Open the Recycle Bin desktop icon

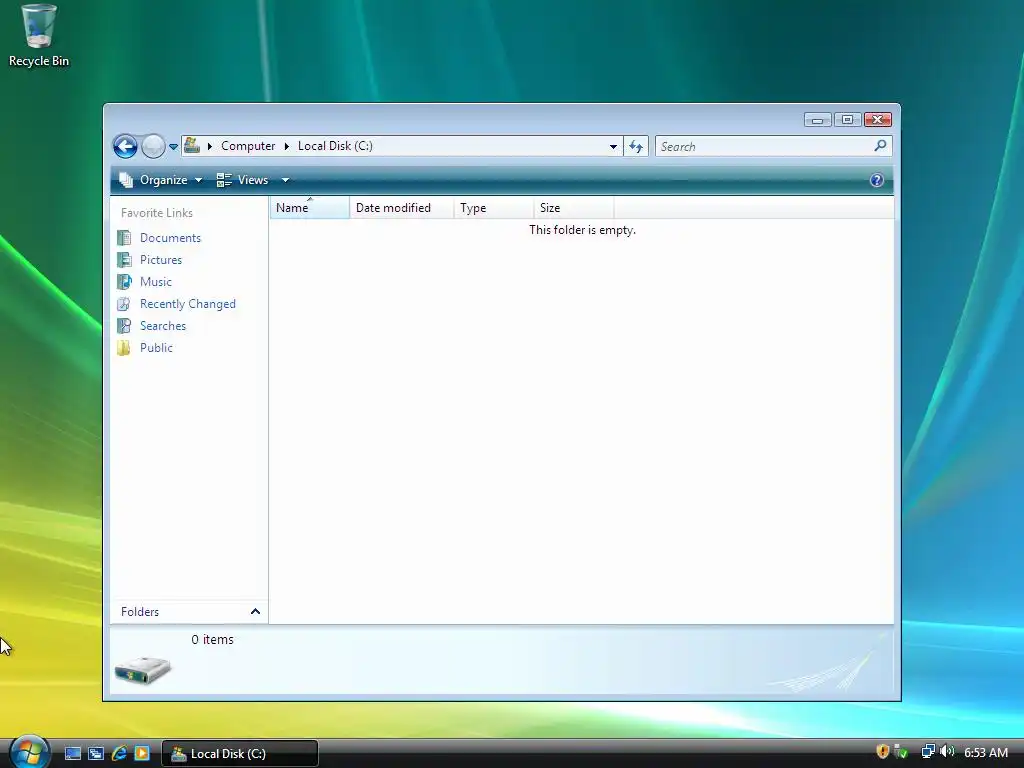click(39, 35)
